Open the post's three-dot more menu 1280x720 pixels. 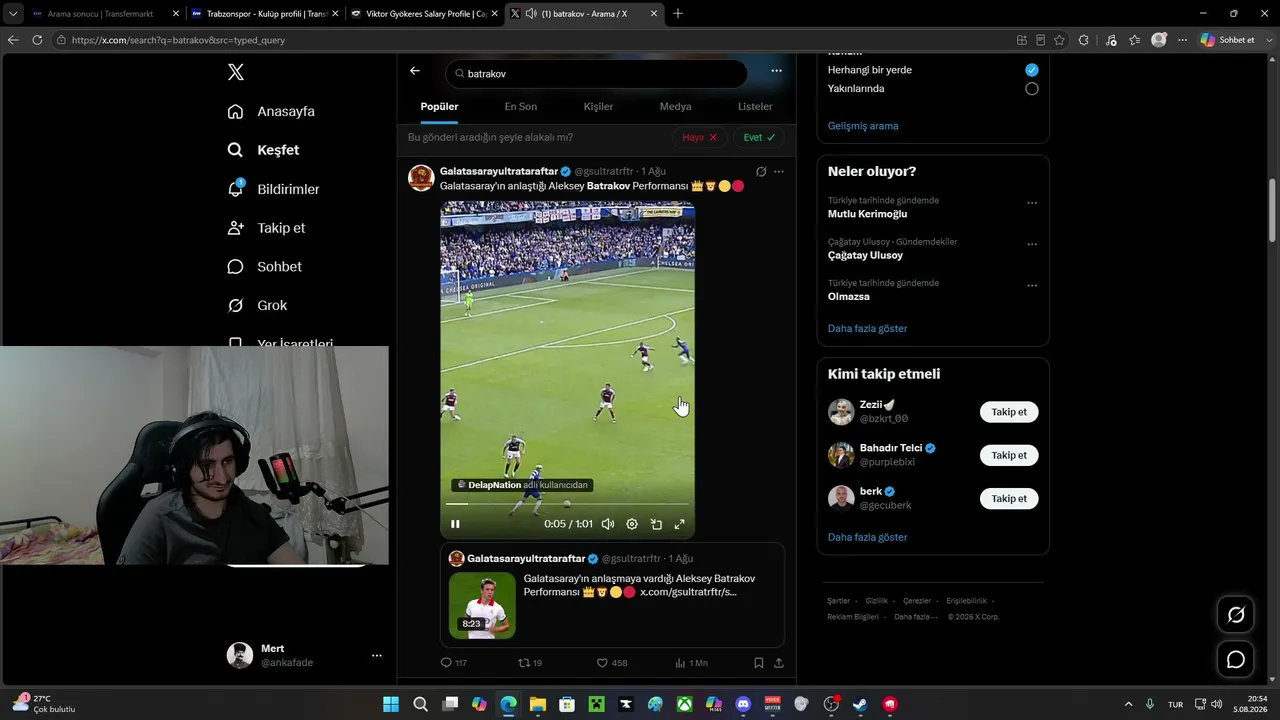tap(779, 172)
